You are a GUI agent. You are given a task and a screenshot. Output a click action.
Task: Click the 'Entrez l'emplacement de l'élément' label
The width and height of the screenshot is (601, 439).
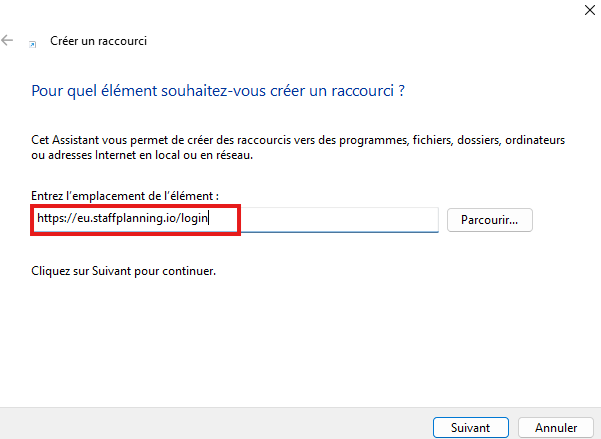coord(125,194)
